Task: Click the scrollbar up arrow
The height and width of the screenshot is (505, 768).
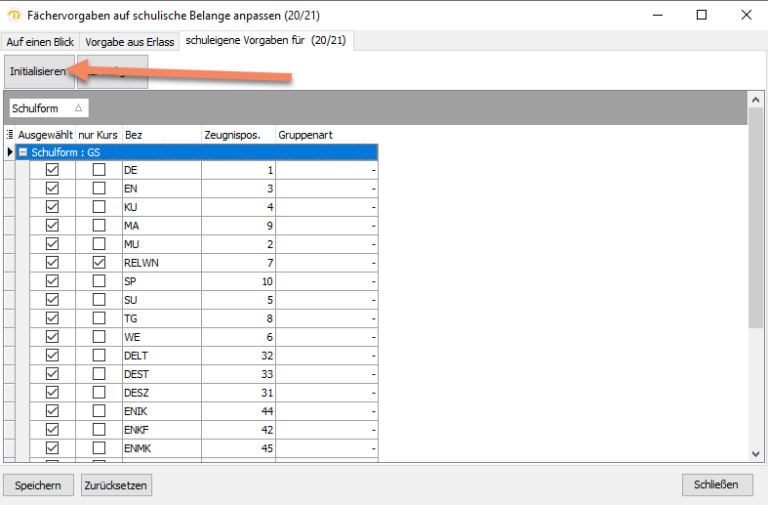Action: coord(756,100)
